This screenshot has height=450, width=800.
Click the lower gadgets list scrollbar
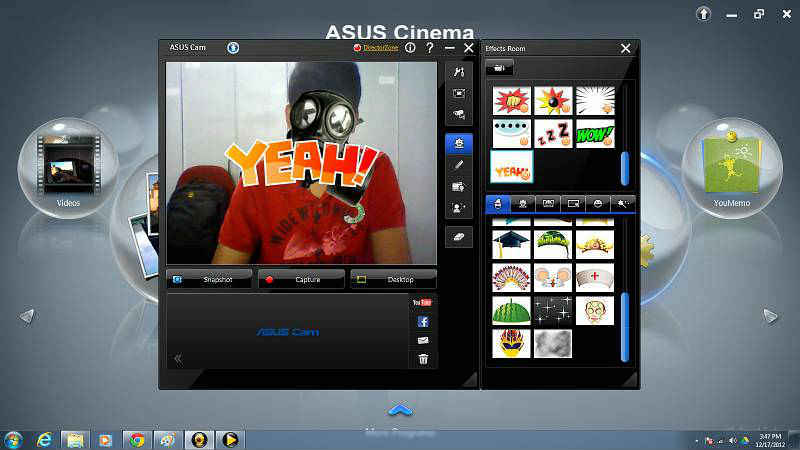coord(624,327)
